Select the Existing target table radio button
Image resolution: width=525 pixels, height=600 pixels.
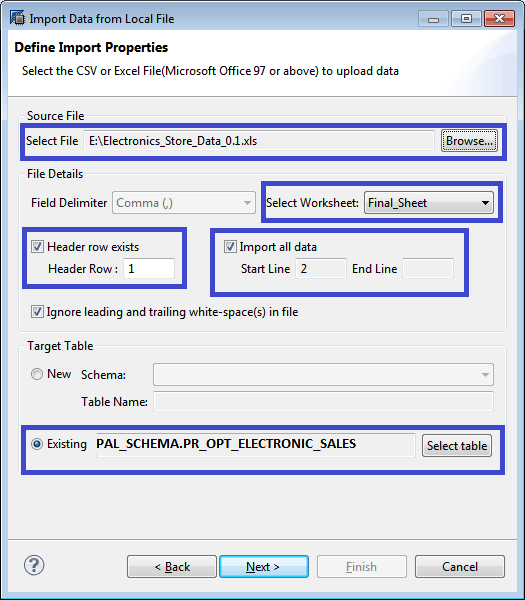[x=37, y=444]
